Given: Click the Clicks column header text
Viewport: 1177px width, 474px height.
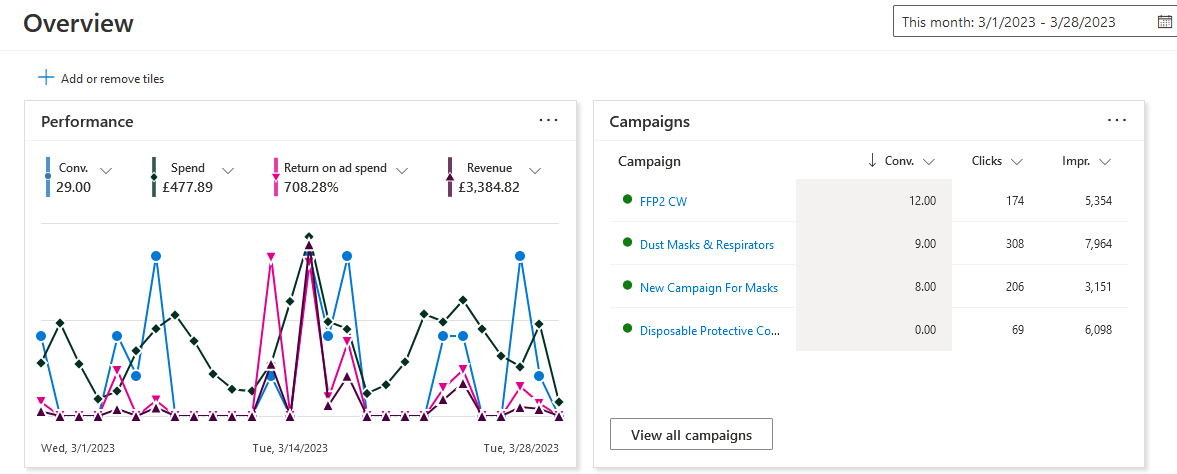Looking at the screenshot, I should [x=987, y=161].
